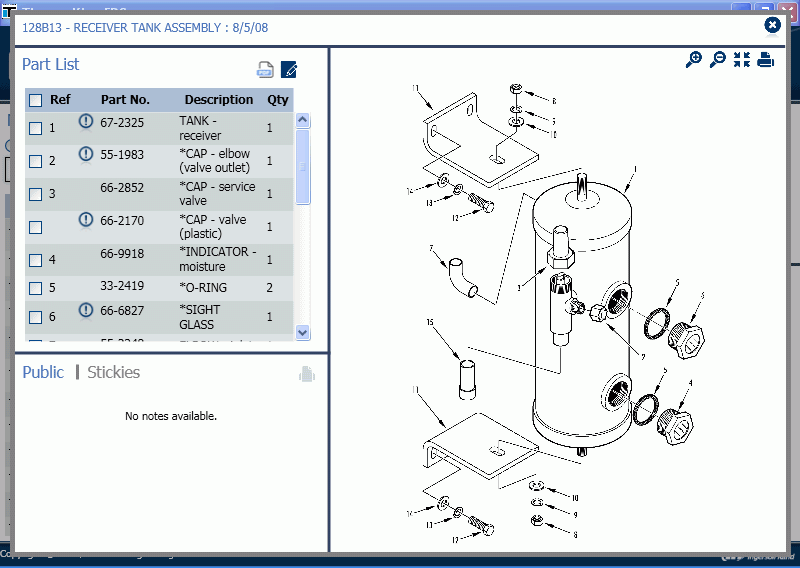Close the receiver tank assembly dialog
The image size is (800, 568).
pyautogui.click(x=772, y=25)
